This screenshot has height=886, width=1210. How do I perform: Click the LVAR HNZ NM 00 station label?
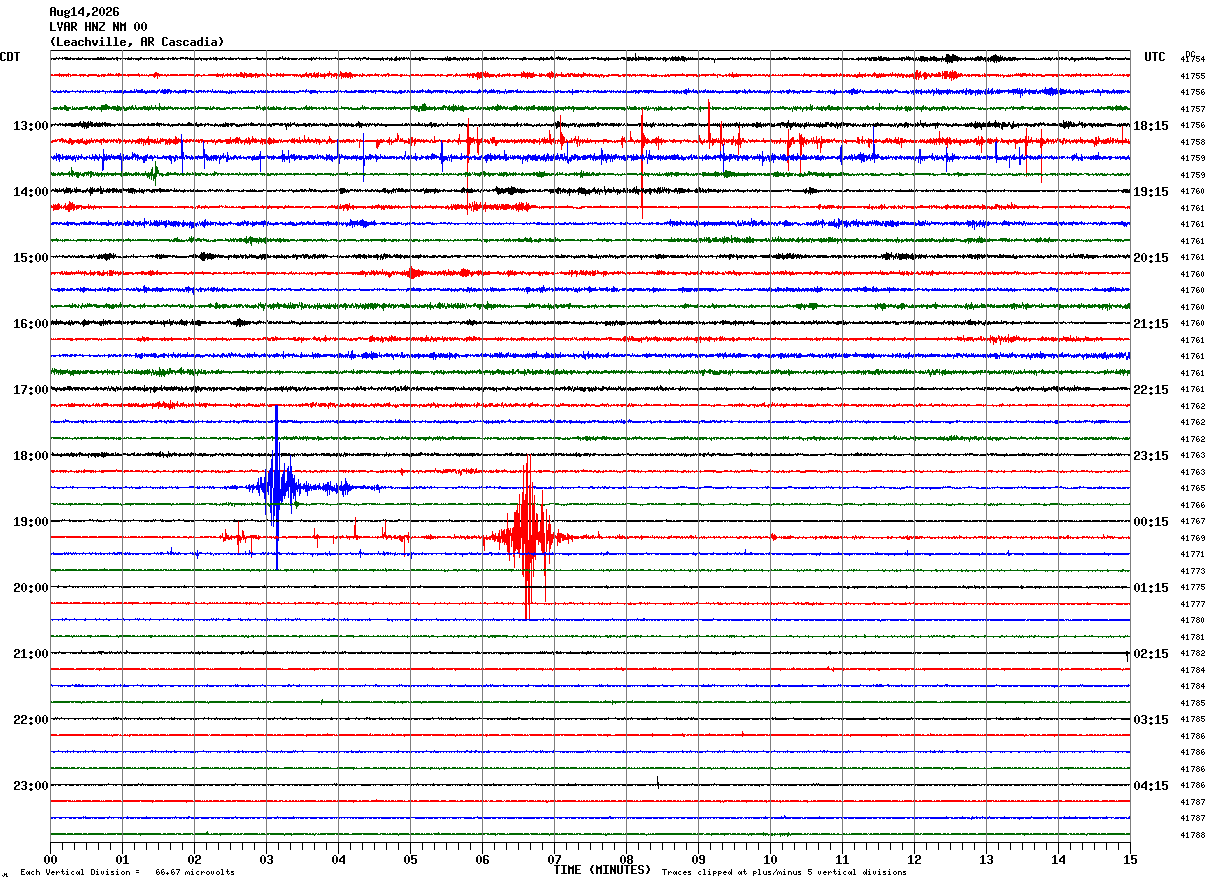[98, 27]
